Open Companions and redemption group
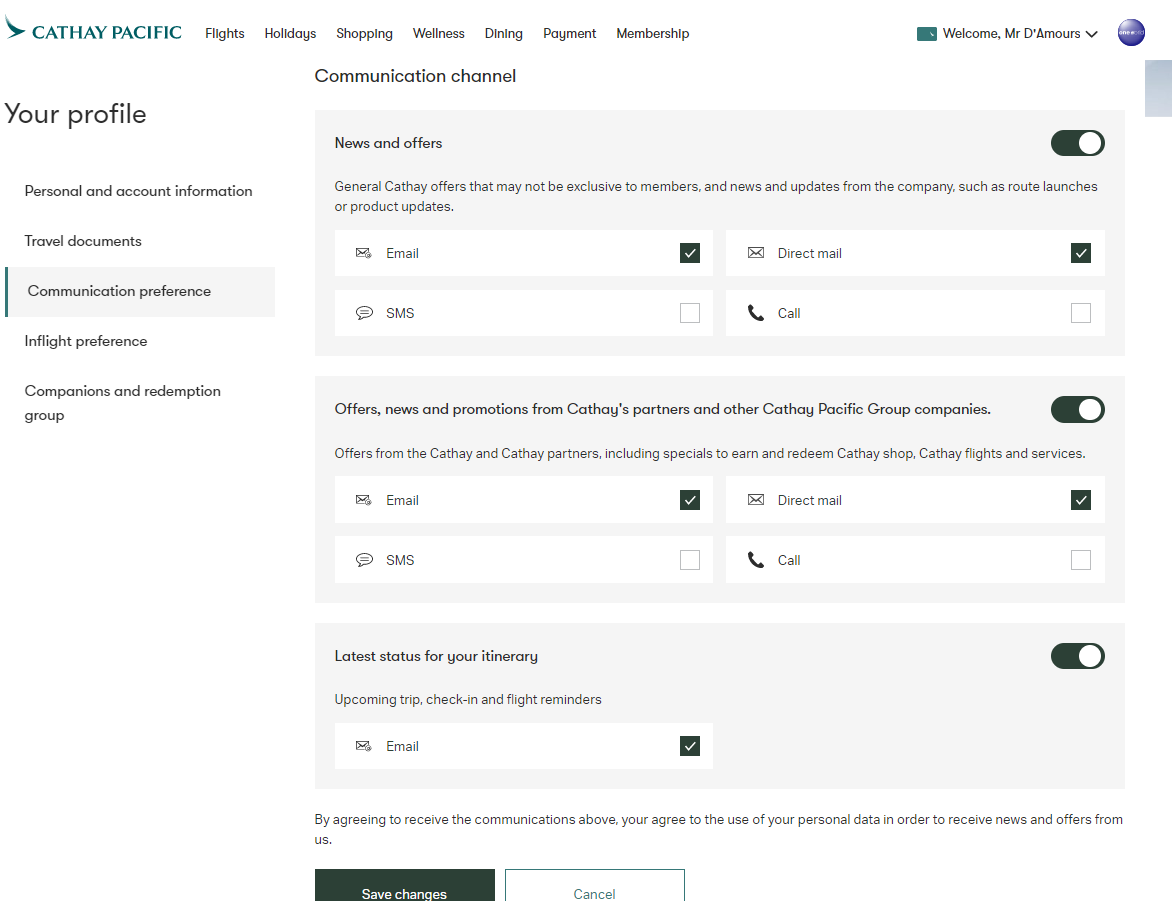The height and width of the screenshot is (901, 1172). (123, 403)
